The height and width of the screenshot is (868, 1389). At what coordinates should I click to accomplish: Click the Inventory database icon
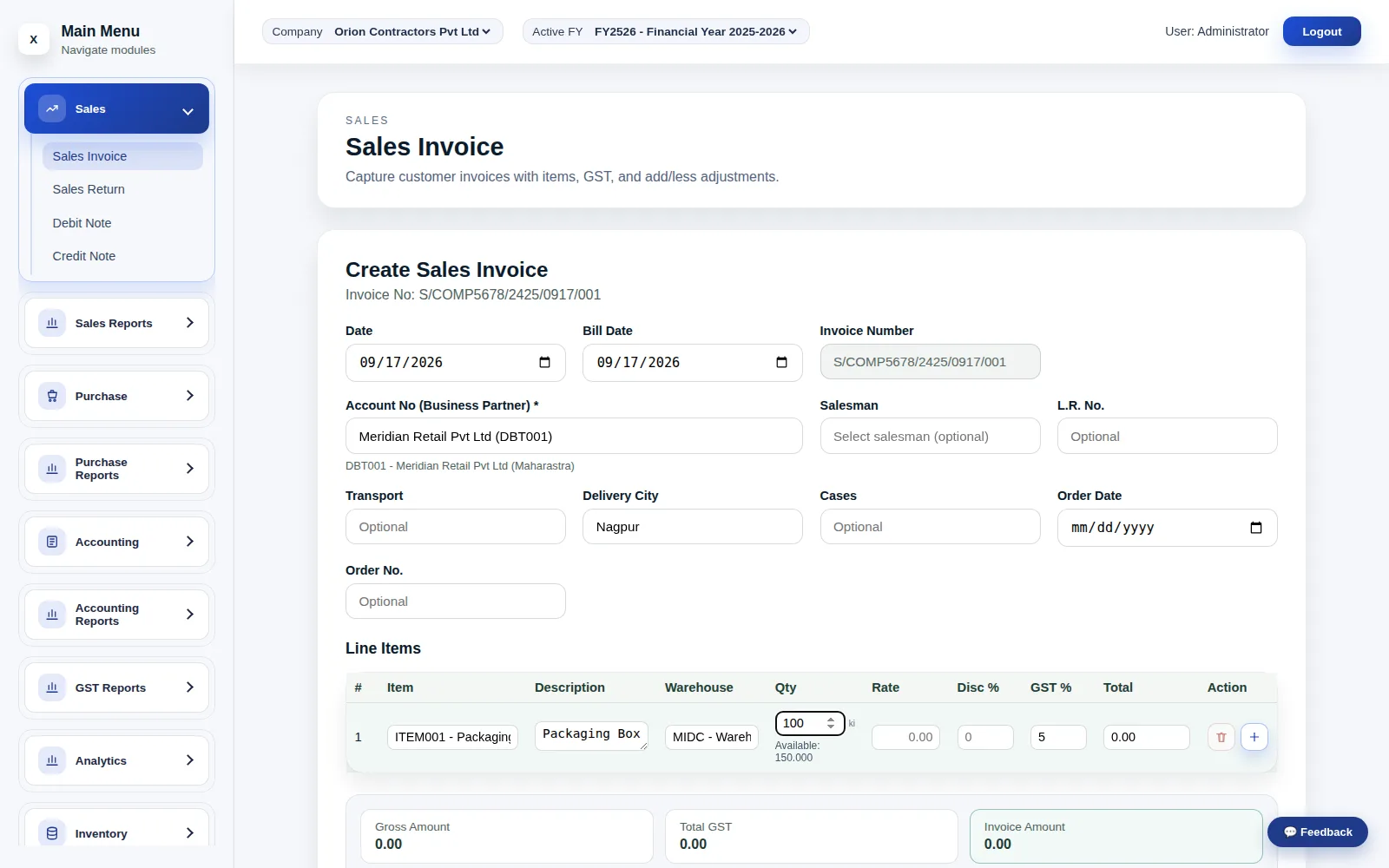[x=52, y=833]
